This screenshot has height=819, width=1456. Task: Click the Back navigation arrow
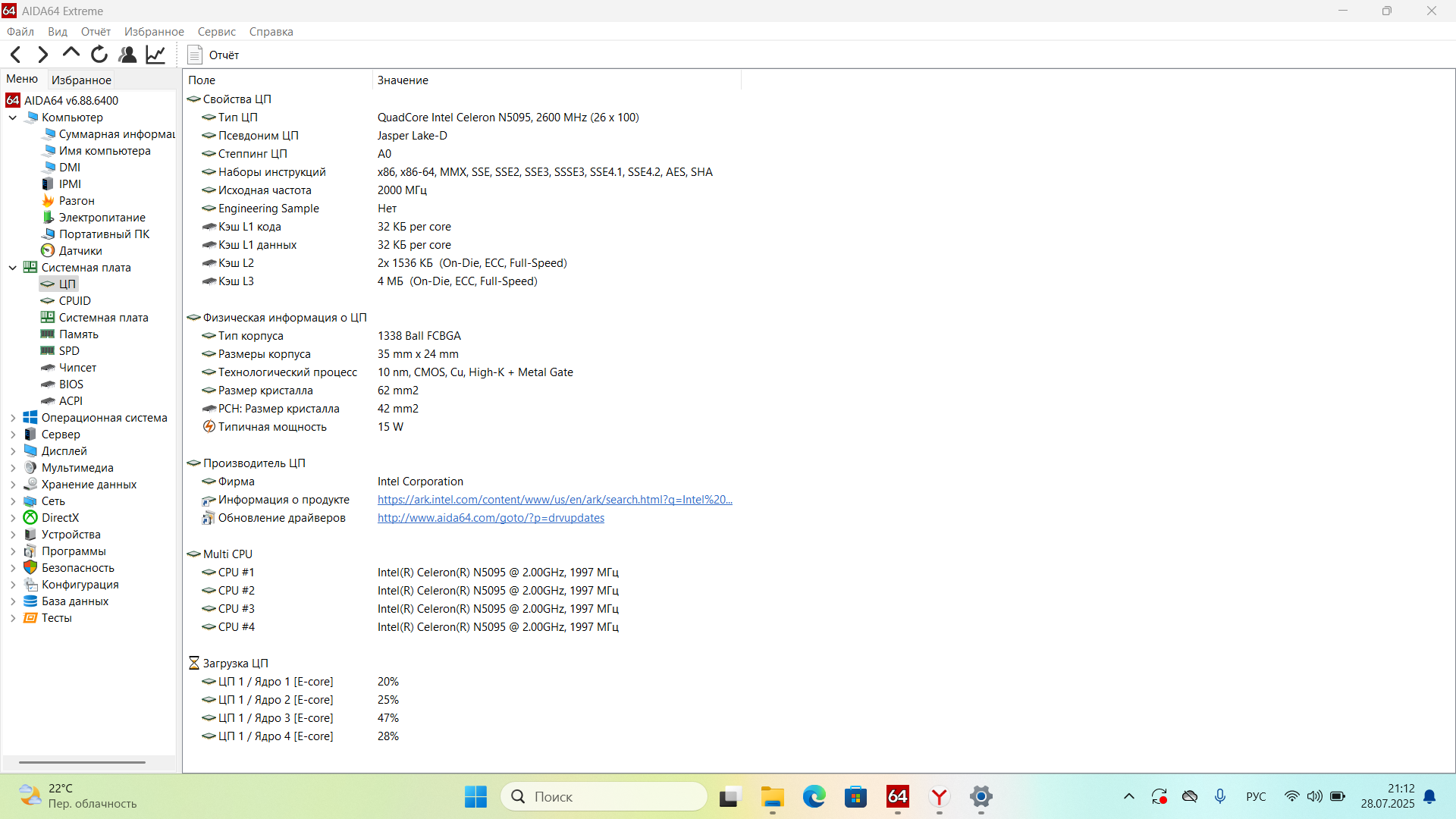coord(16,55)
